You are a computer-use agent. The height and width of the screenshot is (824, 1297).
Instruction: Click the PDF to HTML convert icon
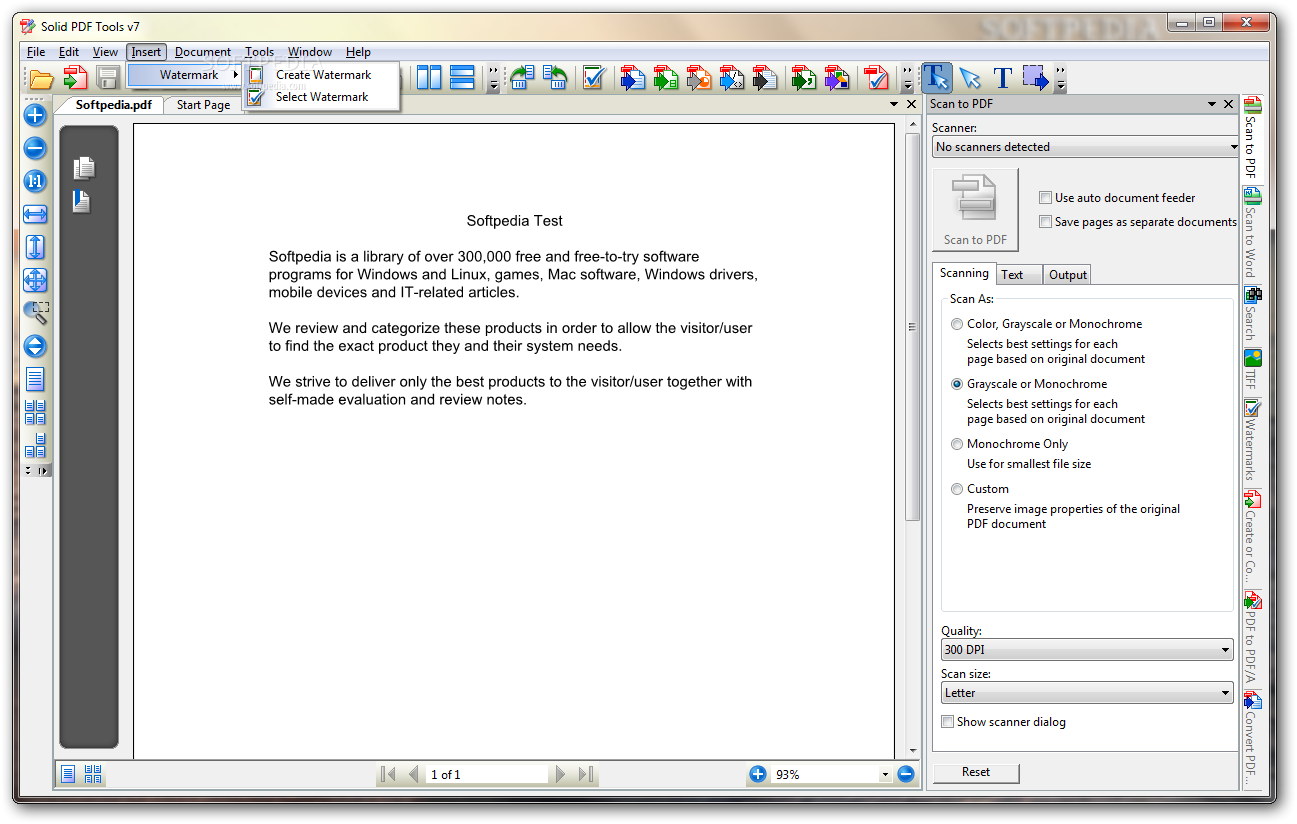point(732,77)
